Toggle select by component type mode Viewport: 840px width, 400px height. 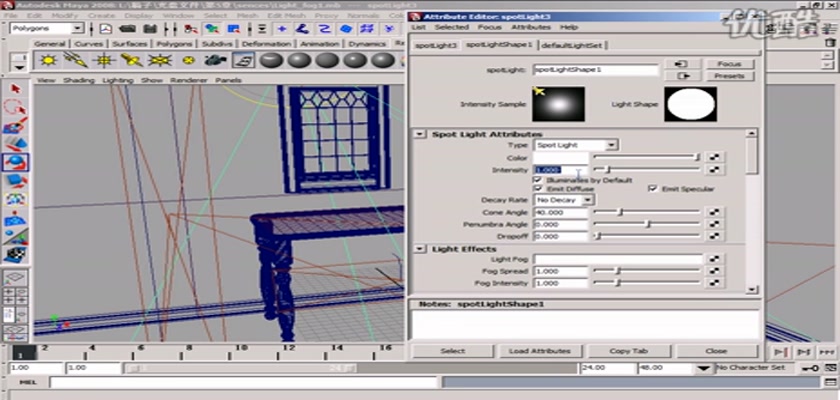click(x=234, y=28)
